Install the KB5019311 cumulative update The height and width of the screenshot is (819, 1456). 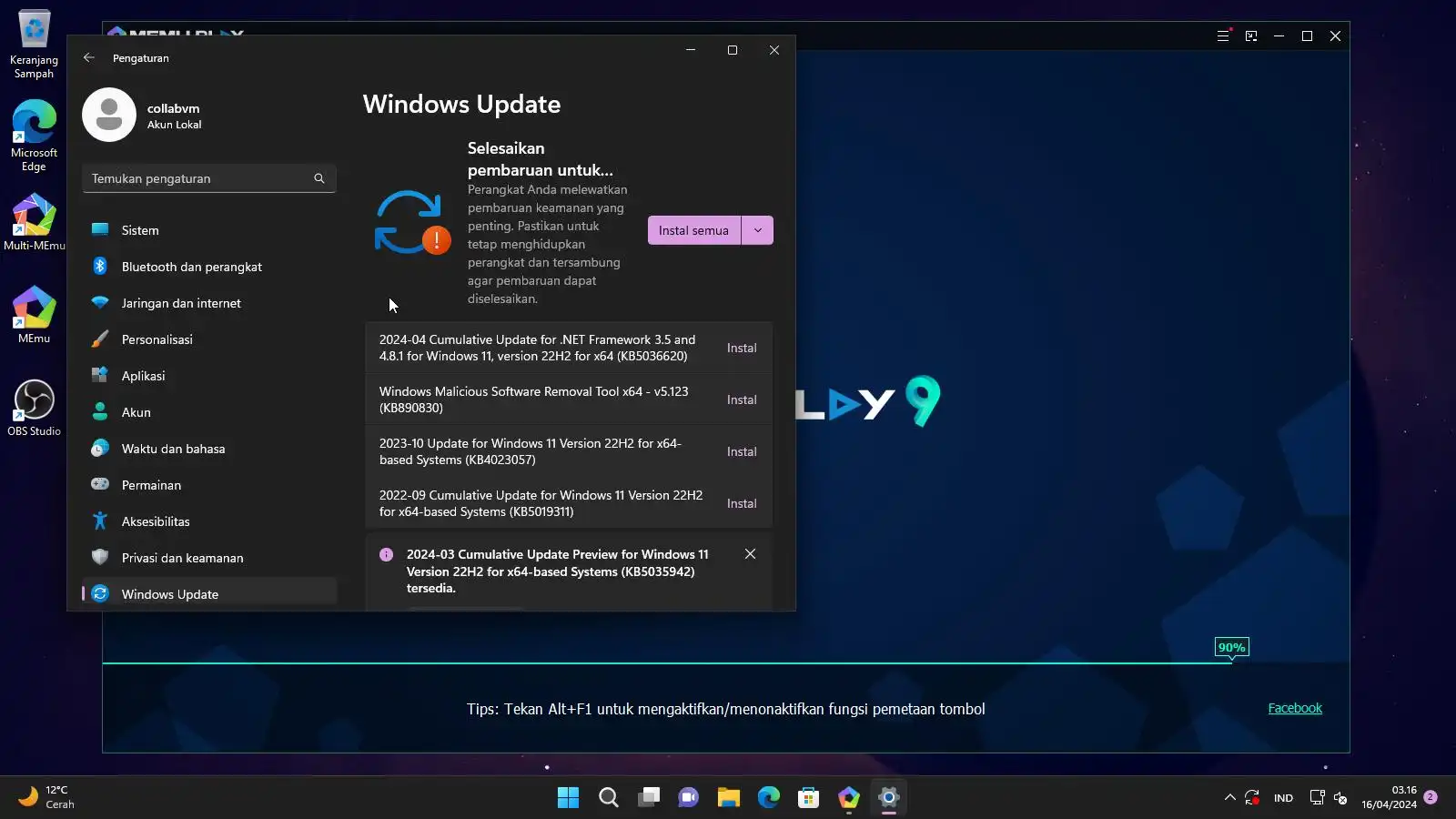[742, 503]
